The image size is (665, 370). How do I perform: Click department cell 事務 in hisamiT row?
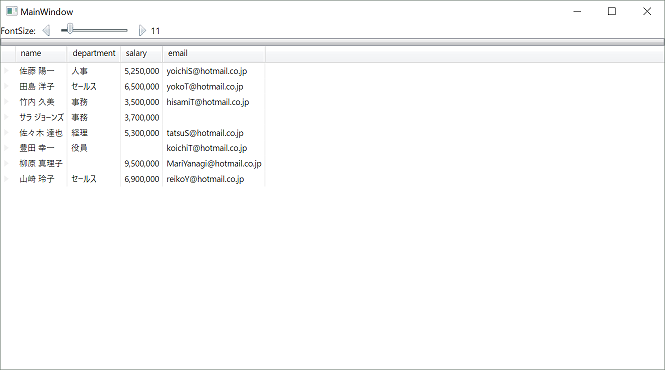(x=94, y=102)
